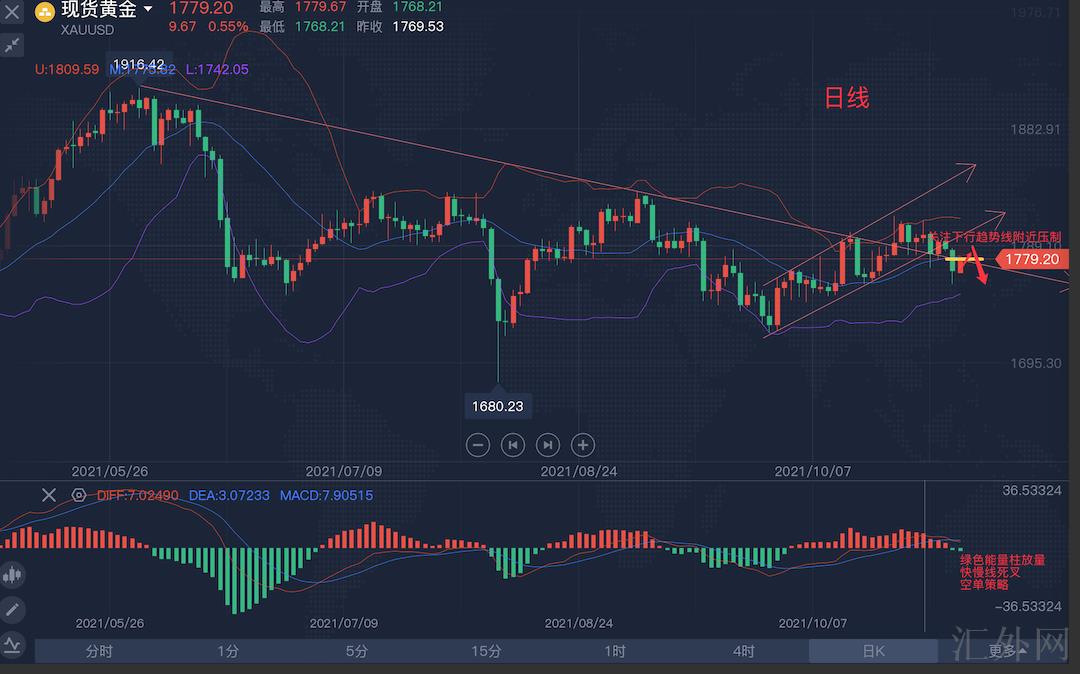Click the Bollinger upper band value U:1809.59
The height and width of the screenshot is (674, 1080).
click(x=67, y=69)
